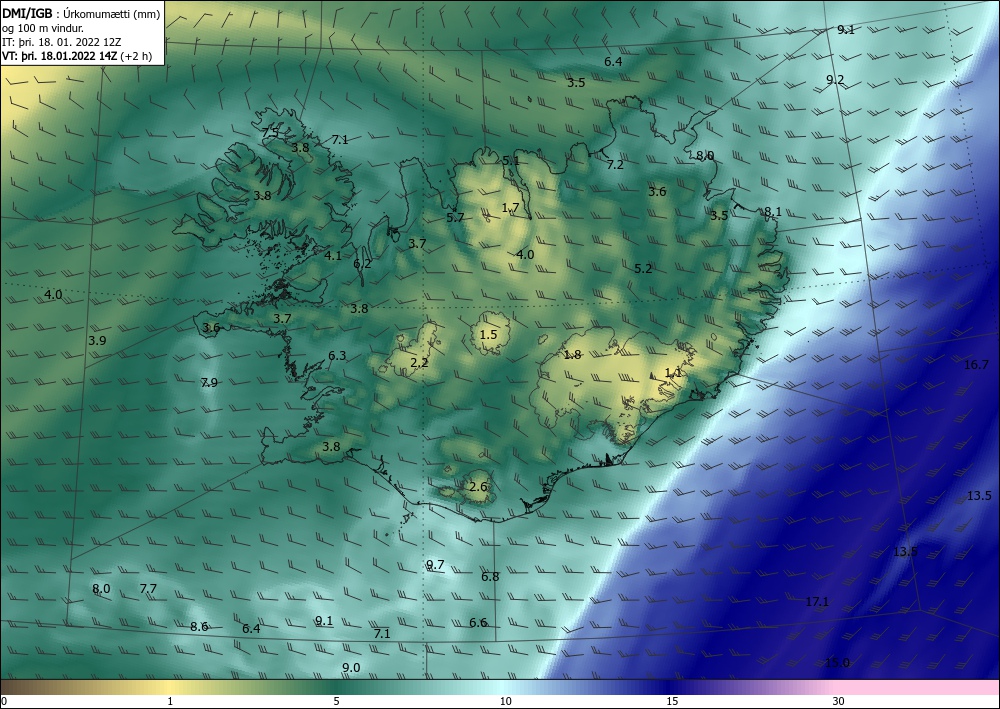This screenshot has width=1000, height=709.
Task: Select the initial time "IT: þri. 18. 01. 2022 12Z"
Action: point(62,42)
